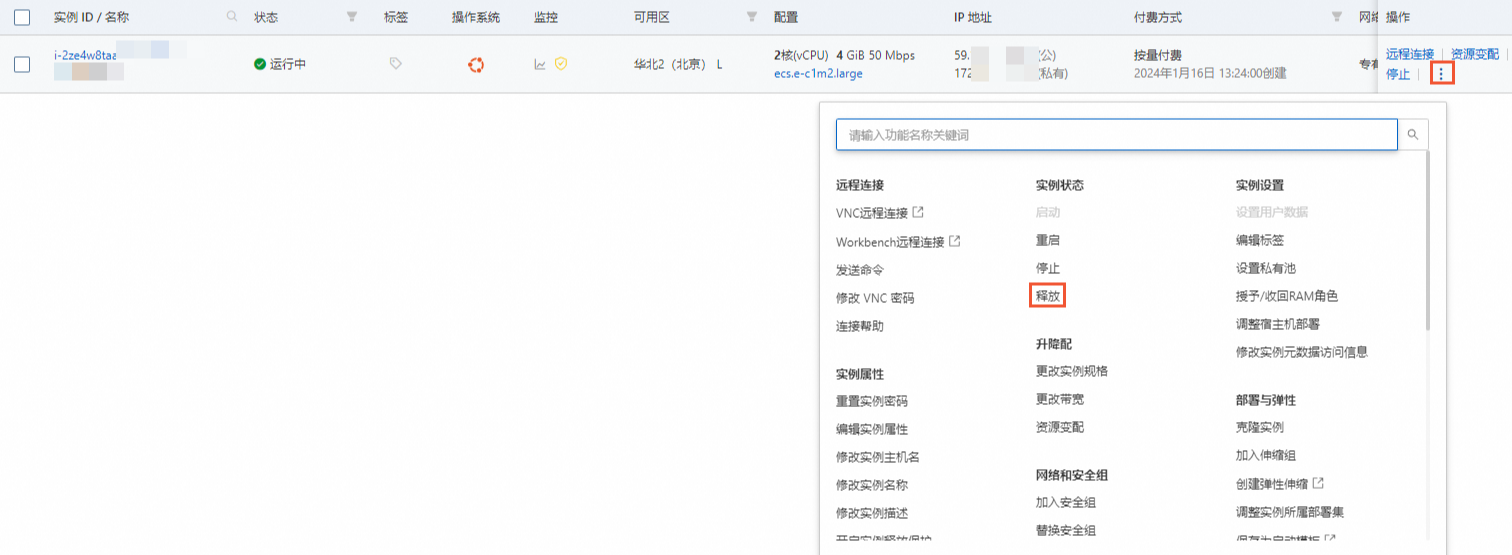Click the 操作系统 column header
The width and height of the screenshot is (1512, 555).
[476, 17]
